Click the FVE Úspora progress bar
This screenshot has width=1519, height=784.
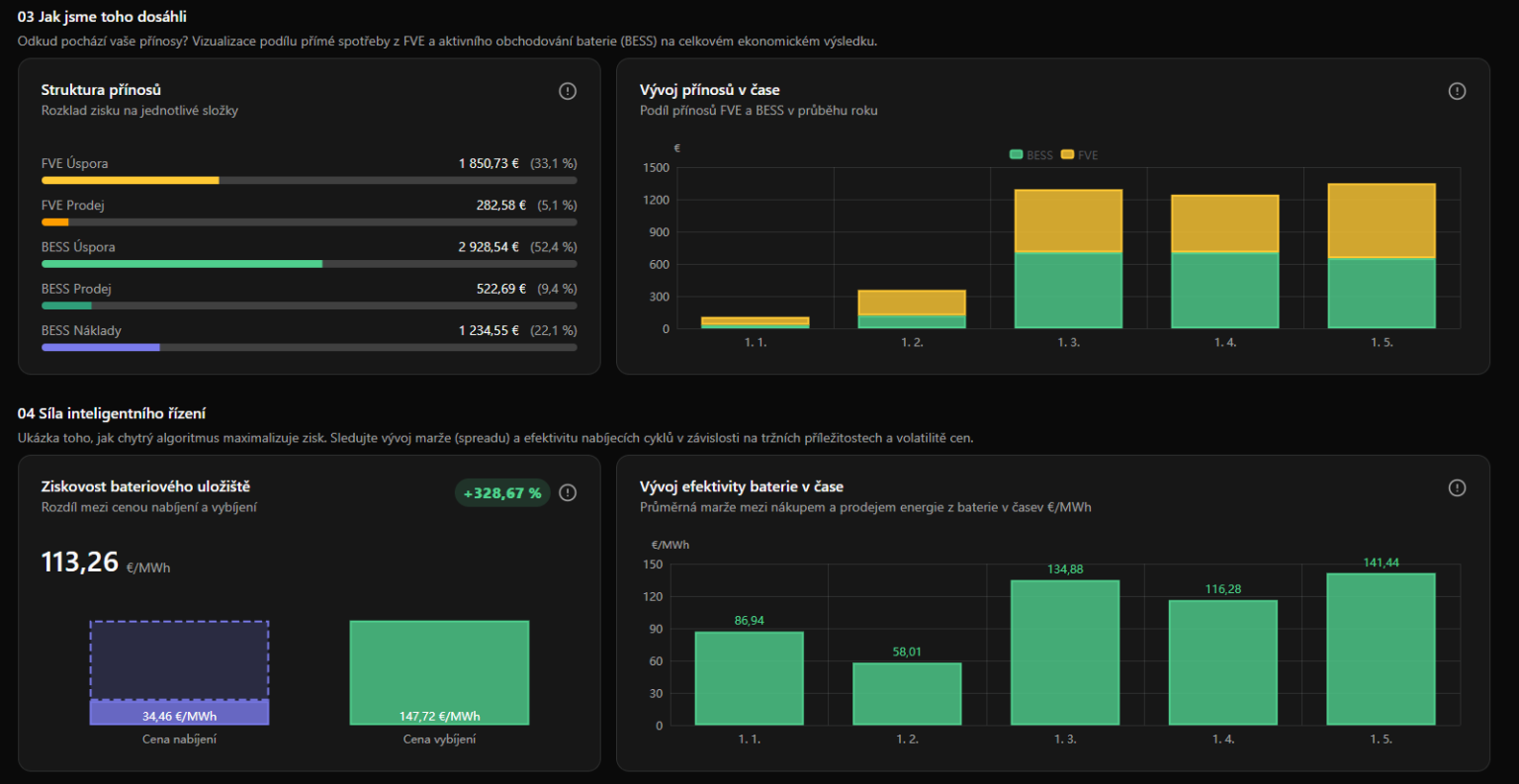point(309,181)
